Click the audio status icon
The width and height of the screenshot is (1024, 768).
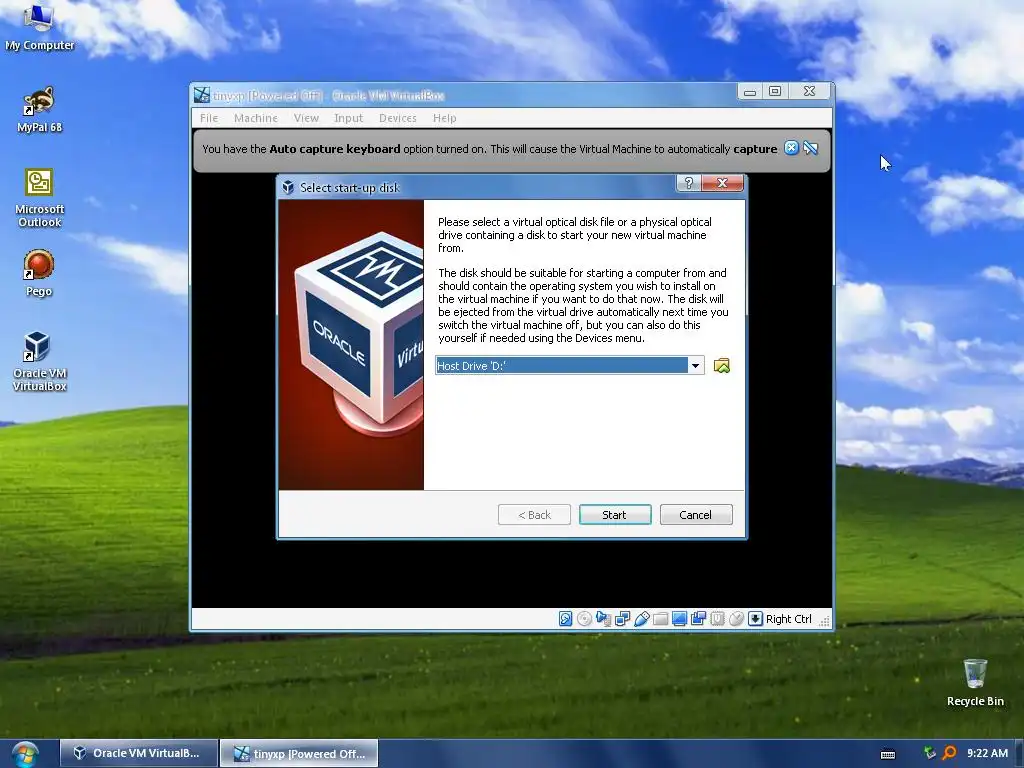[603, 618]
